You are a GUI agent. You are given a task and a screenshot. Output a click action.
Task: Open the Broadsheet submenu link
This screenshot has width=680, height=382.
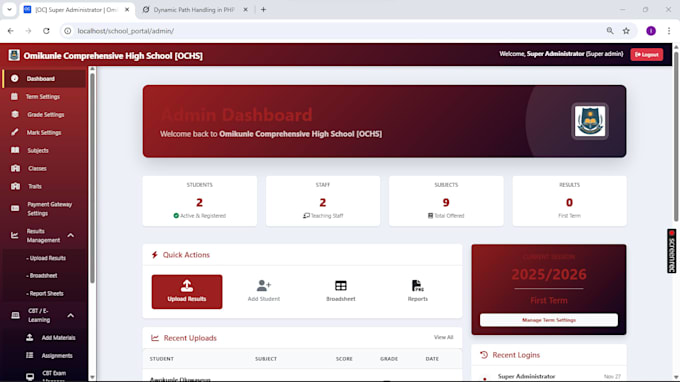point(42,276)
